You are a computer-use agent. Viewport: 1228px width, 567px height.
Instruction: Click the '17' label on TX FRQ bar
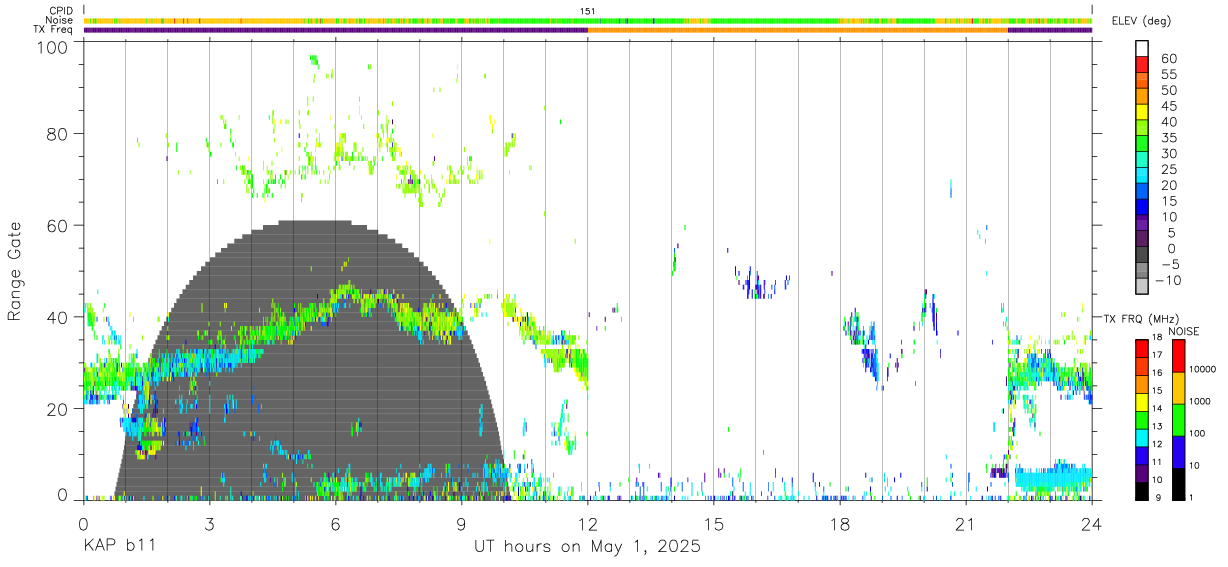click(x=1157, y=355)
